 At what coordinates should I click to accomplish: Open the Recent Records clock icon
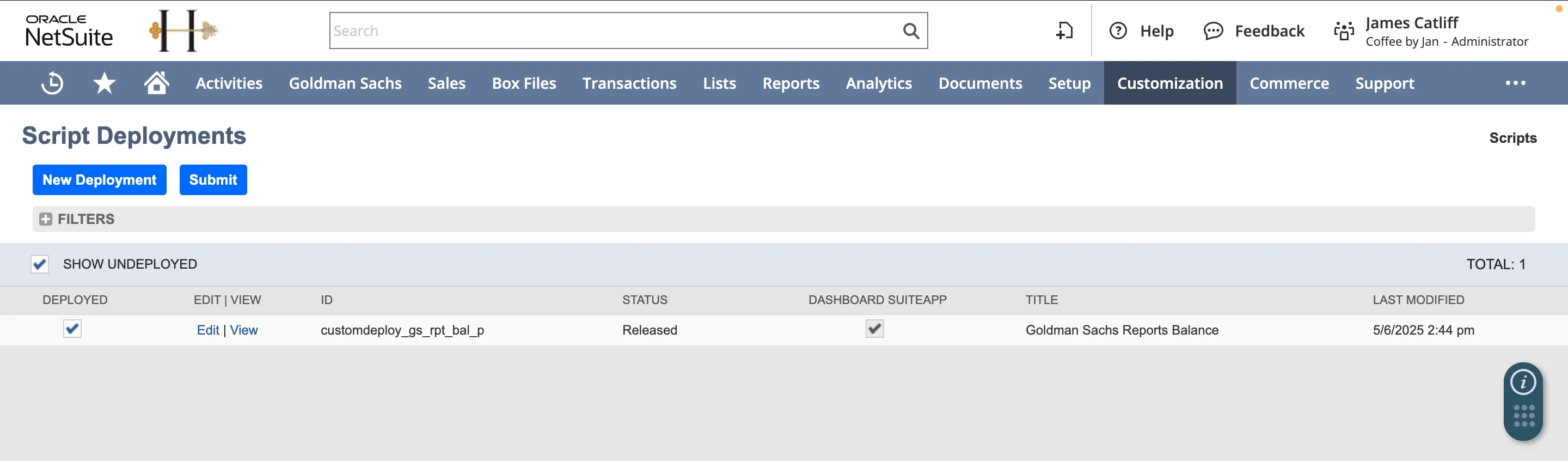tap(52, 83)
